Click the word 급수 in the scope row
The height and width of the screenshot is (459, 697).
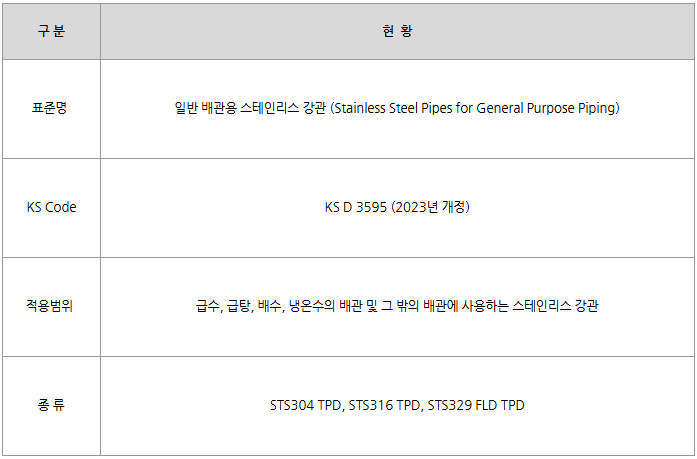[208, 306]
